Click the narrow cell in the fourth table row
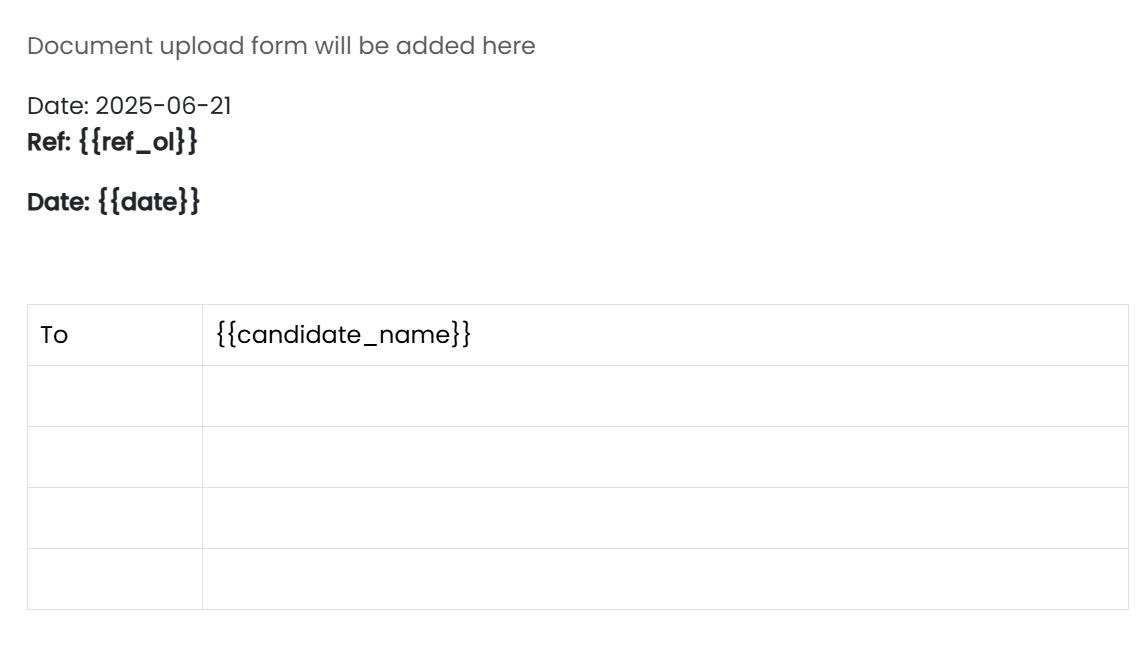Viewport: 1145px width, 662px height. coord(115,518)
